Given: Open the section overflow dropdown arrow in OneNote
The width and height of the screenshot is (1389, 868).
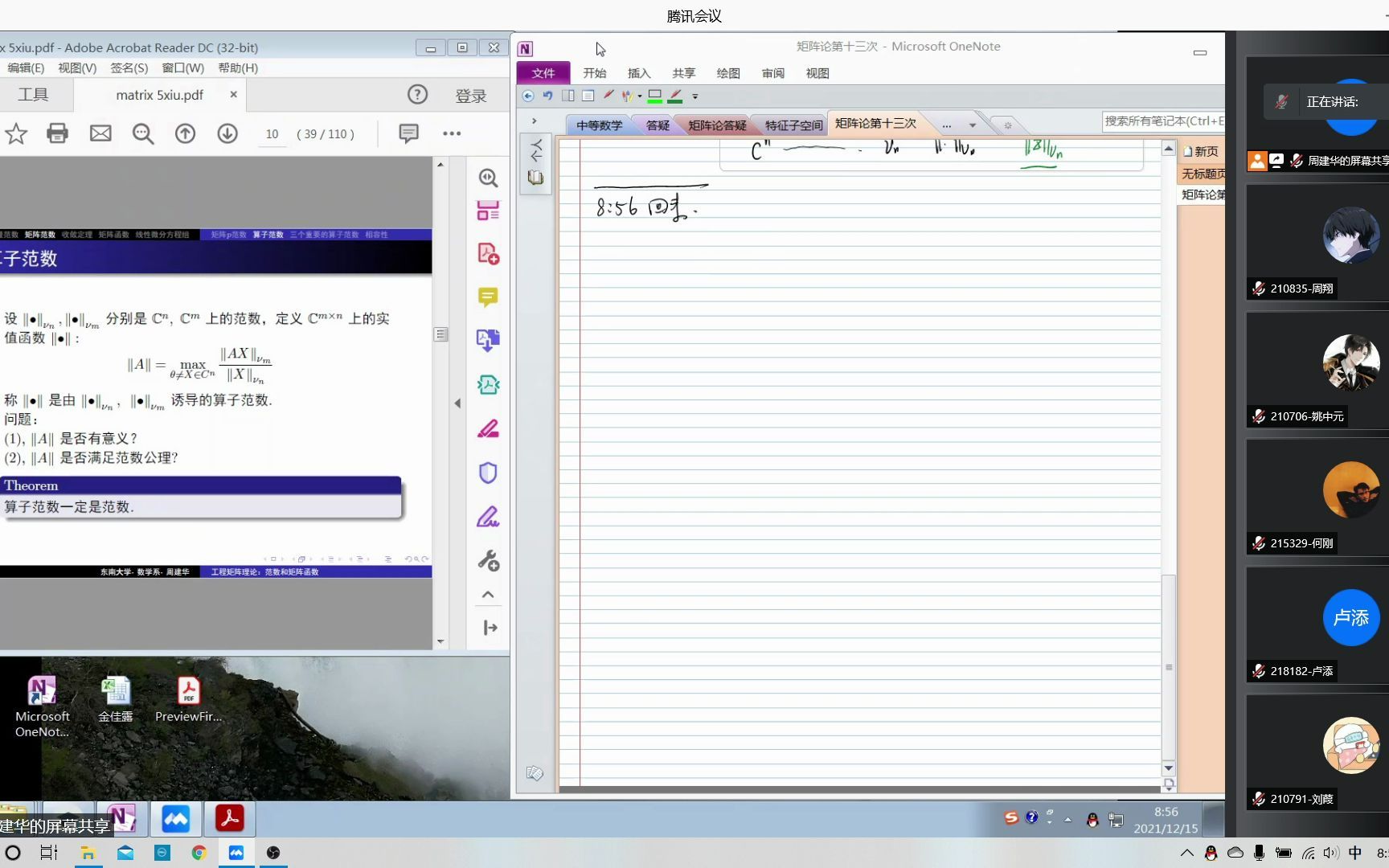Looking at the screenshot, I should coord(973,125).
